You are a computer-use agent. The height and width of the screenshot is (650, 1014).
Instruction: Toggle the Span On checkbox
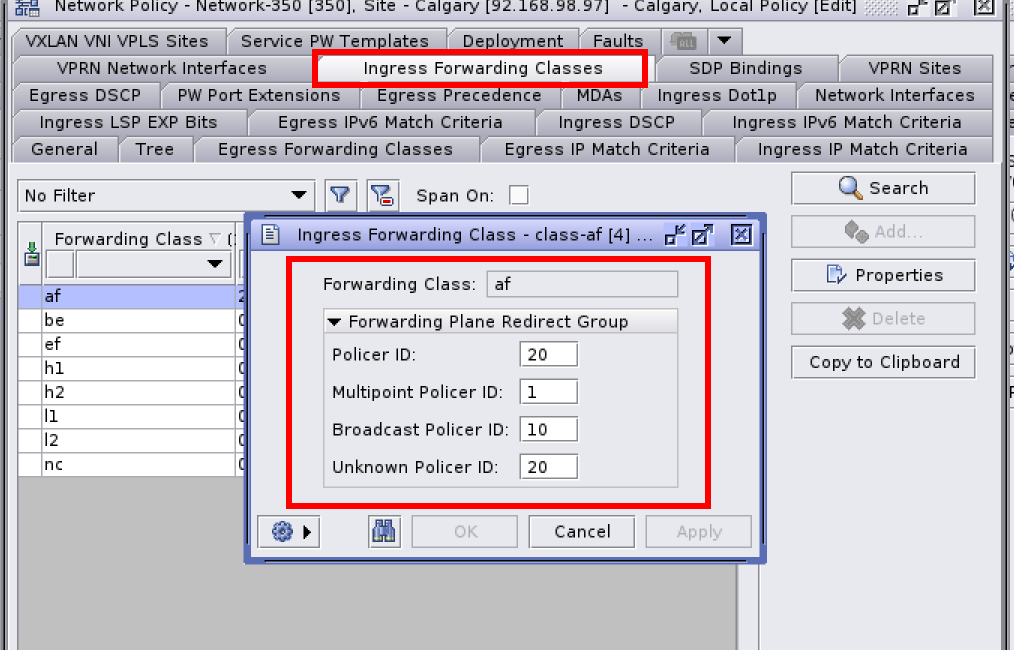[x=519, y=195]
